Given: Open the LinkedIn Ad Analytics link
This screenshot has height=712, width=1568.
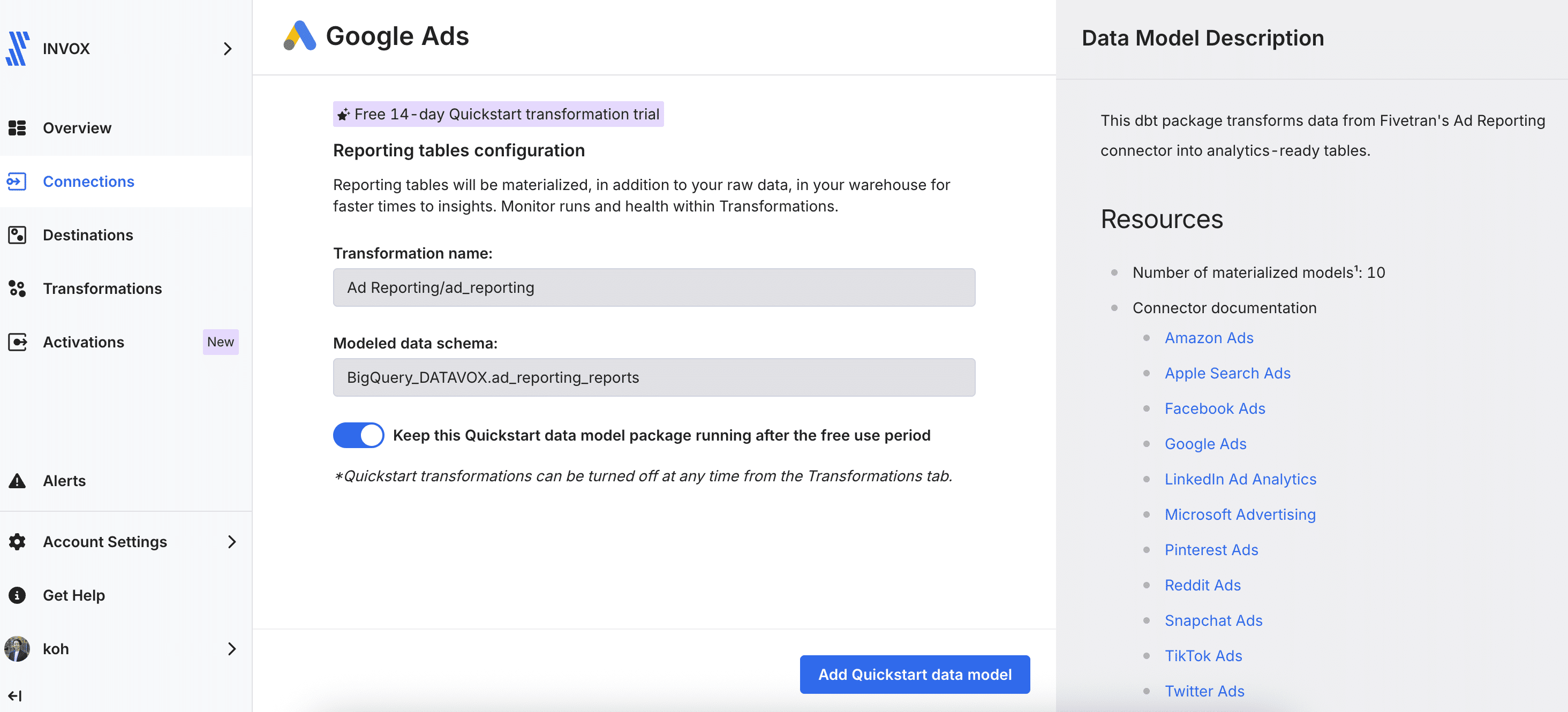Looking at the screenshot, I should tap(1240, 479).
